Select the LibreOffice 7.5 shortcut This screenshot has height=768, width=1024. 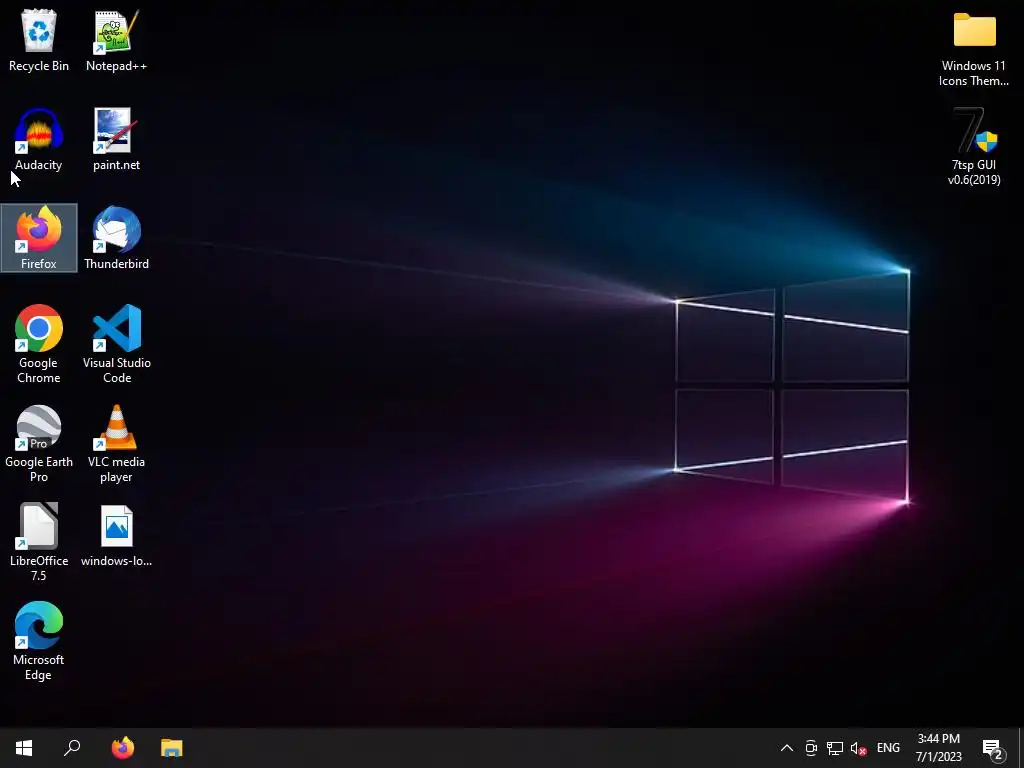point(39,542)
